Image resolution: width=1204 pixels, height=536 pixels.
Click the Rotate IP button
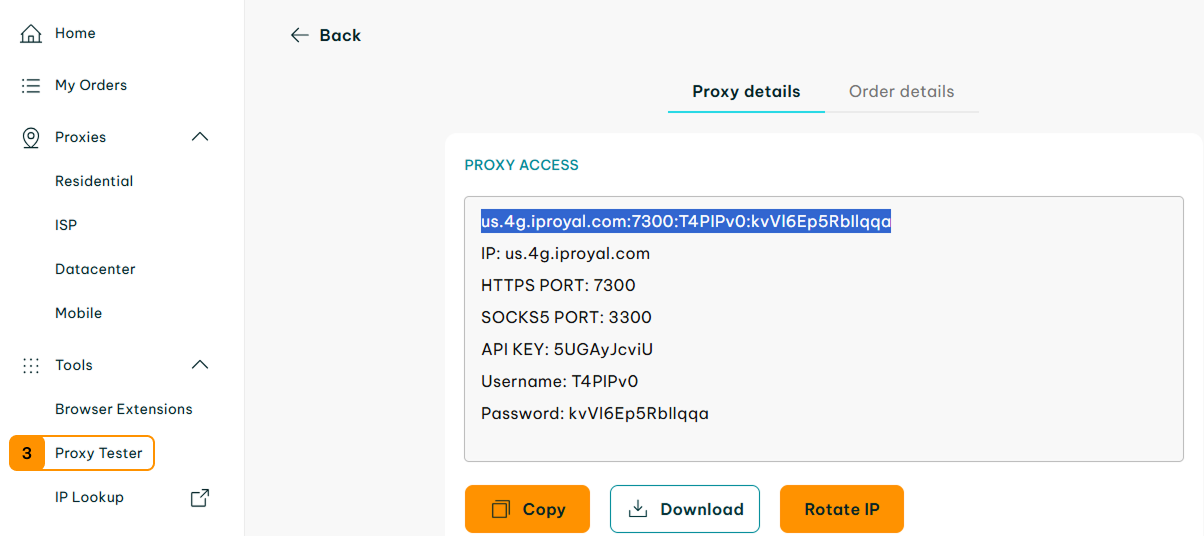842,509
